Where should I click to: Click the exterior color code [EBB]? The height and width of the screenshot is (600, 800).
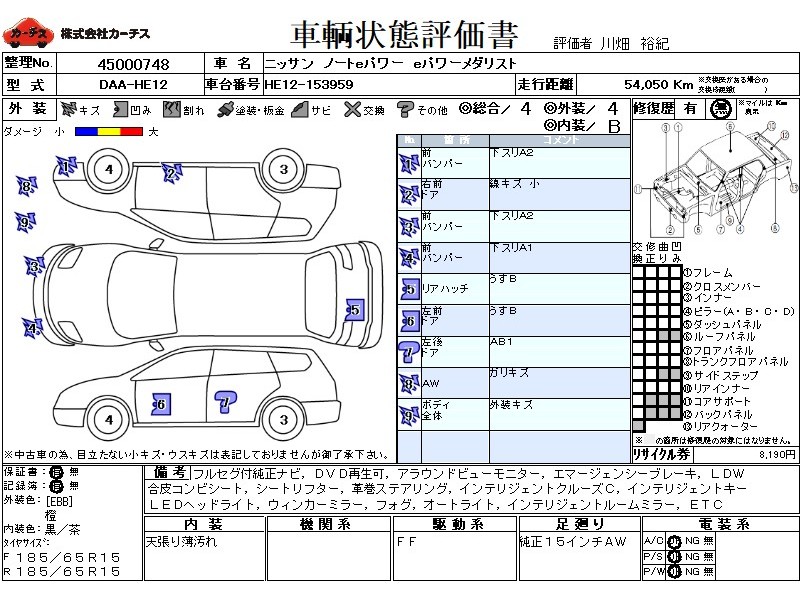click(x=59, y=501)
